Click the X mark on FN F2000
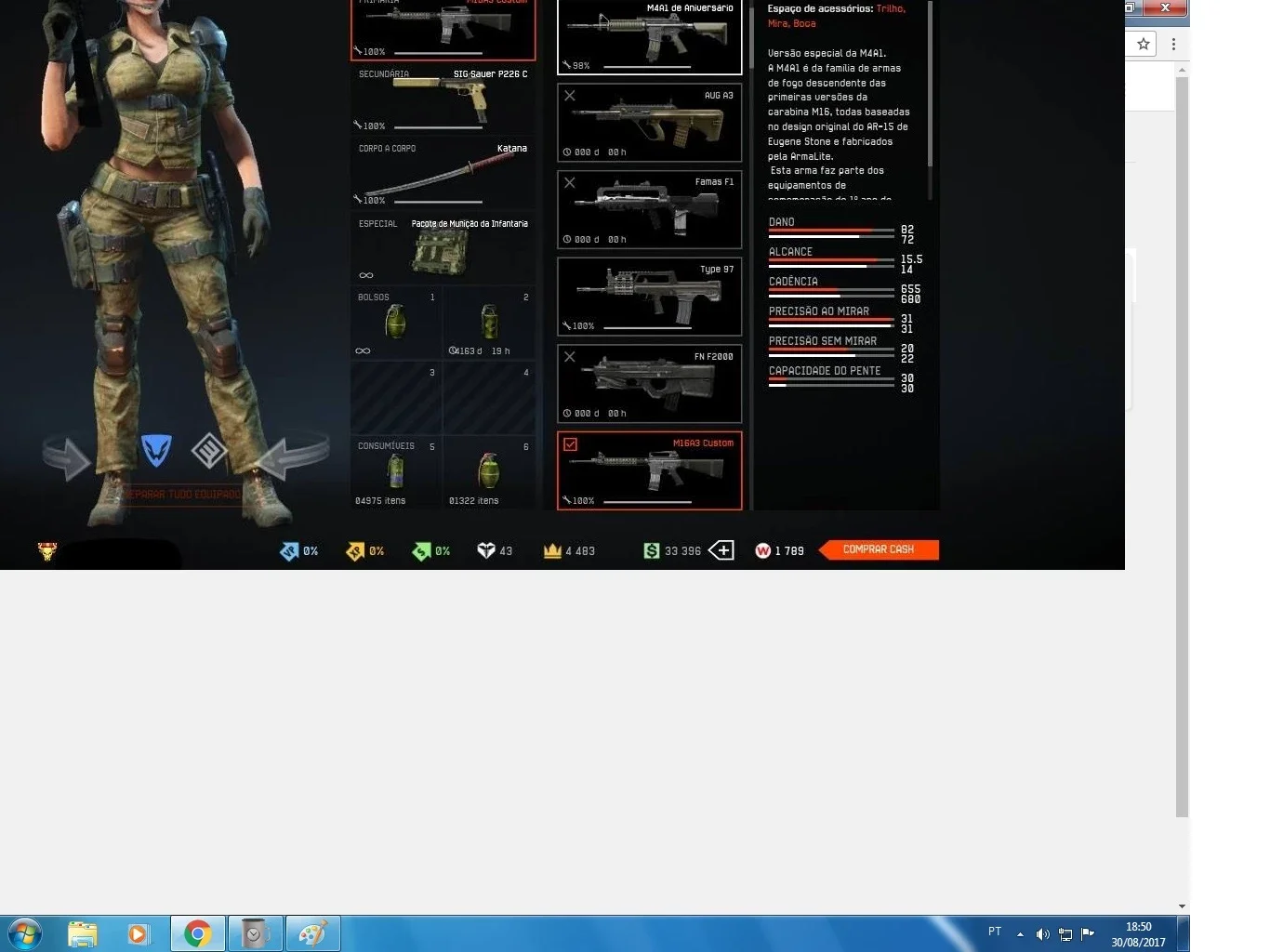This screenshot has width=1270, height=952. 570,357
